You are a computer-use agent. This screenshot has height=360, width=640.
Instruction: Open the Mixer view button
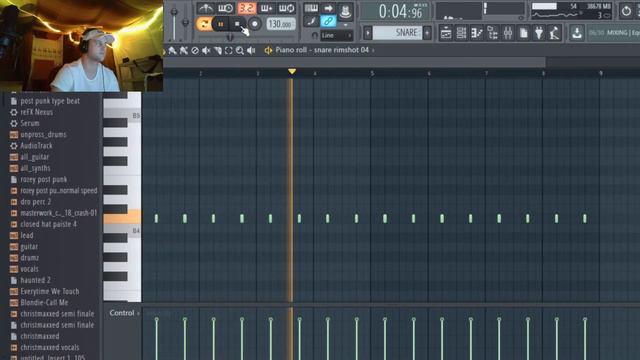click(508, 33)
